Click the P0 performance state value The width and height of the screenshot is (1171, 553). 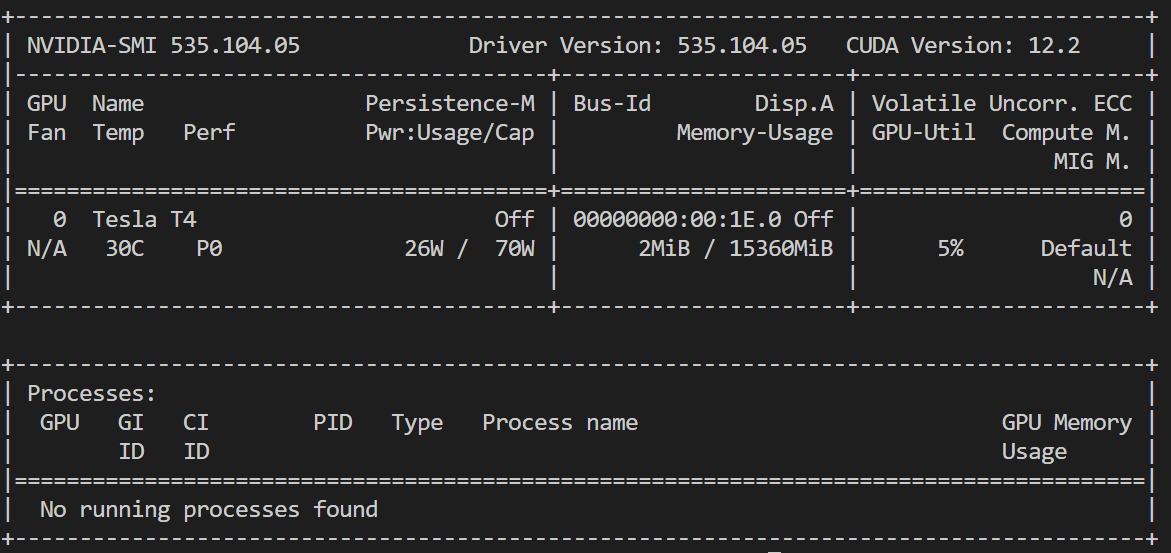pos(209,248)
